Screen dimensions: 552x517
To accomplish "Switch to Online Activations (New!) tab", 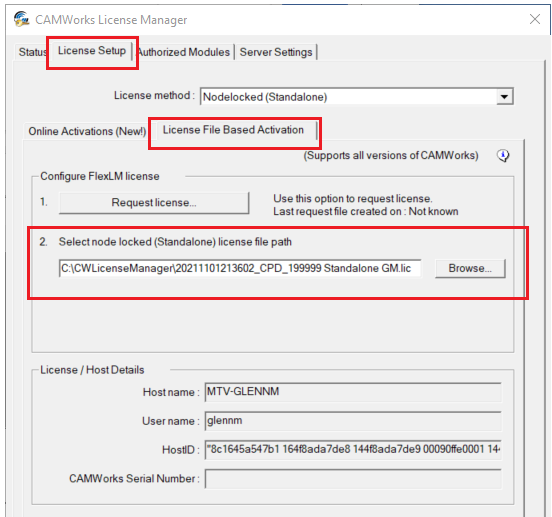I will 87,131.
